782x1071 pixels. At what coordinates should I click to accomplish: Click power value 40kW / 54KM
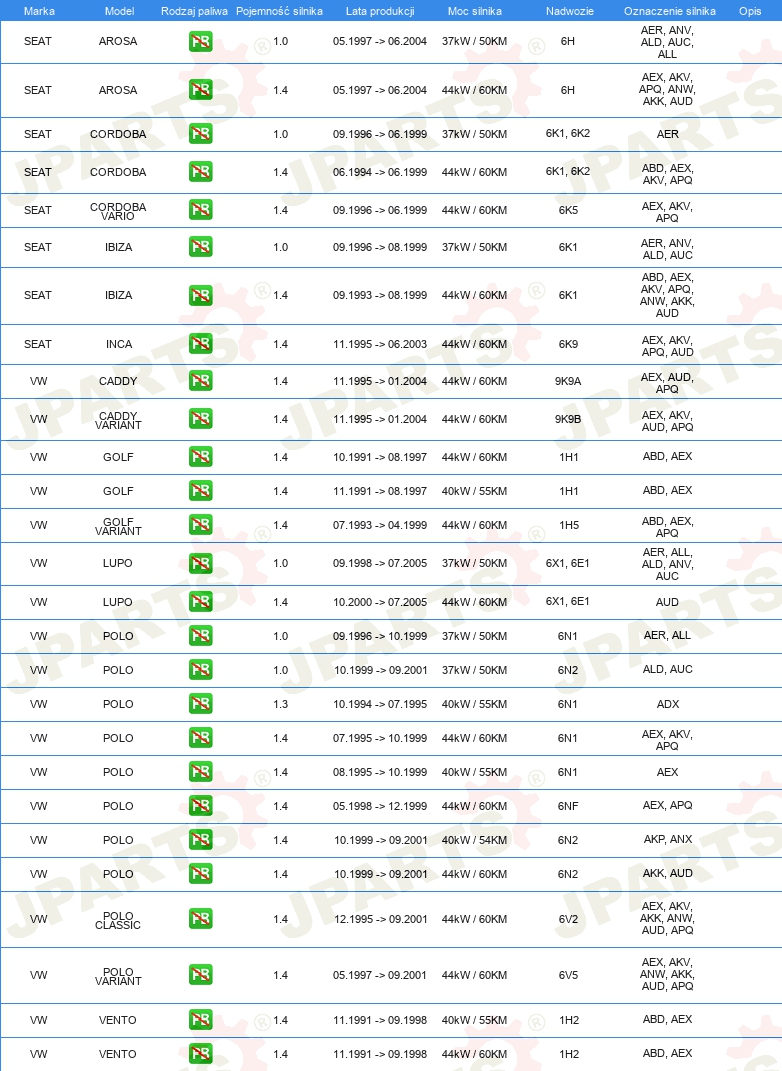(x=475, y=840)
